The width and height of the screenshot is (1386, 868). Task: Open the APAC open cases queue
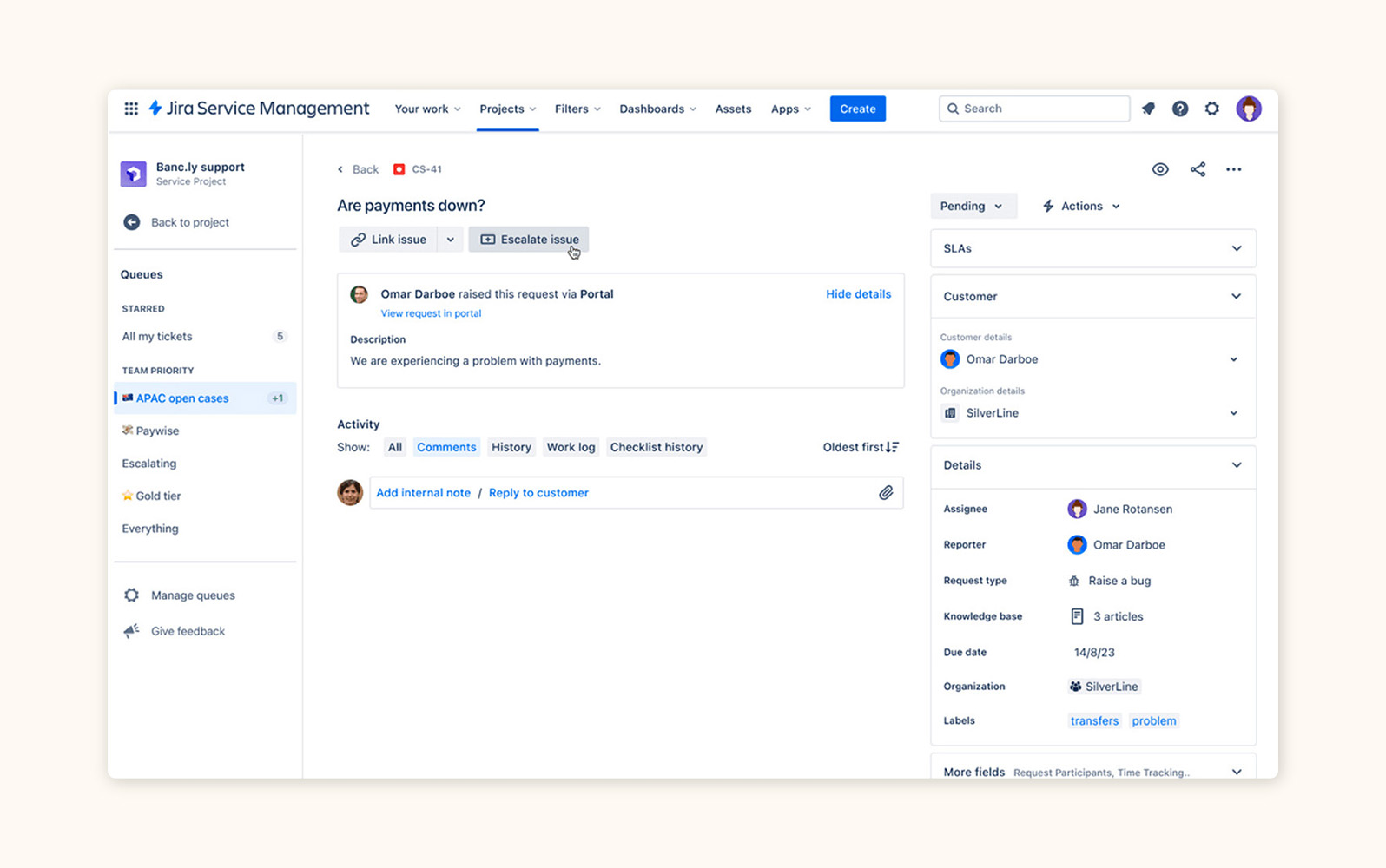(205, 398)
